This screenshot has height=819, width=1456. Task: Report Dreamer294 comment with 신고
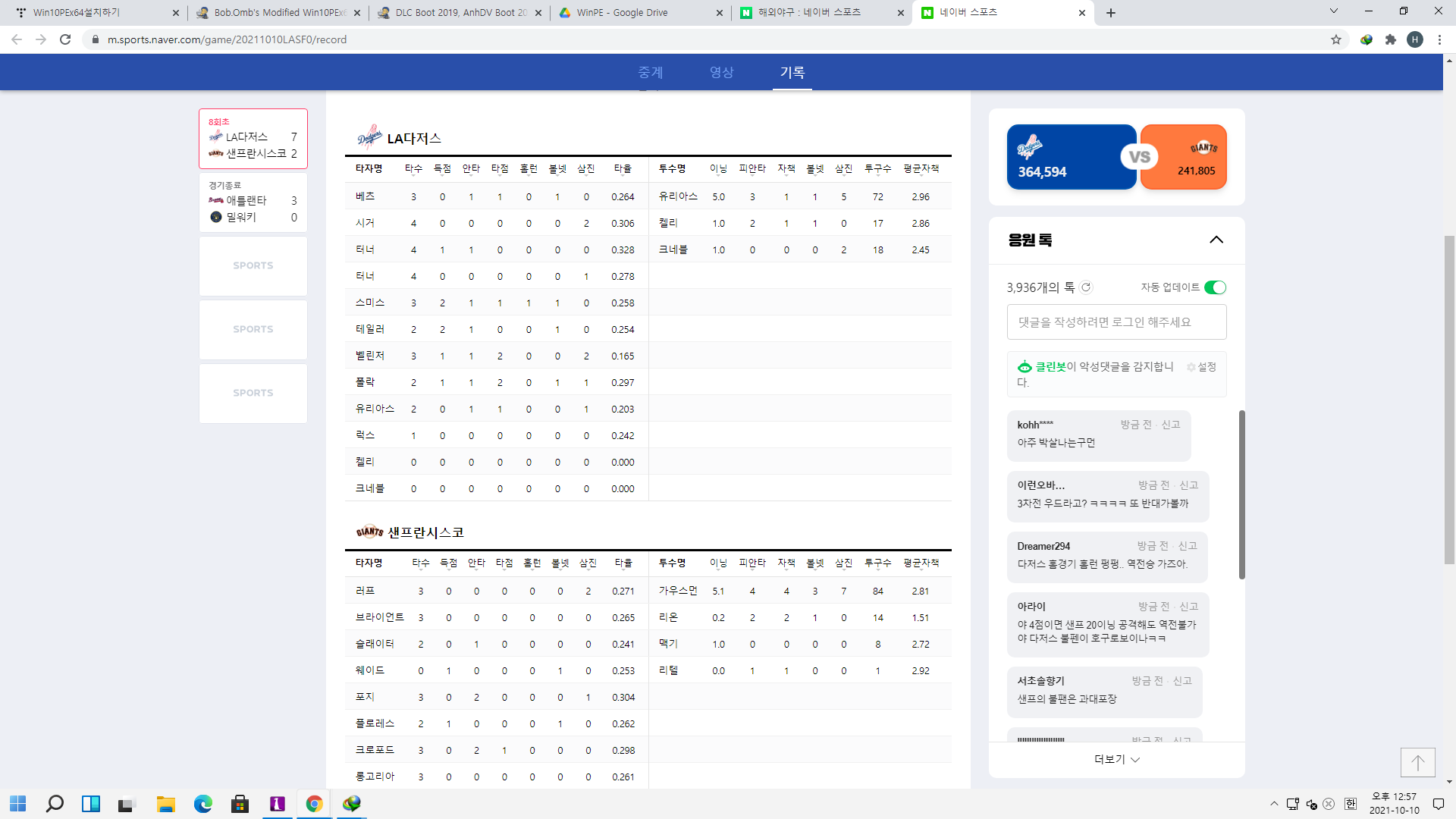[x=1187, y=546]
